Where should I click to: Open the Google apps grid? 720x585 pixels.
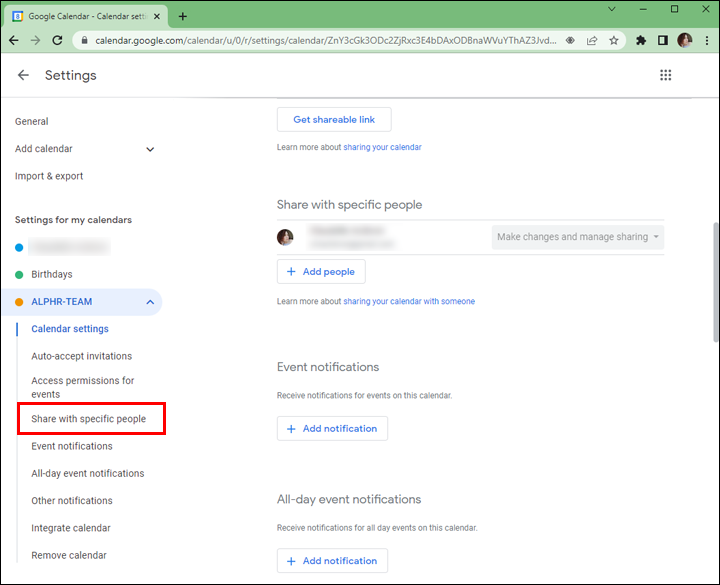(x=666, y=75)
